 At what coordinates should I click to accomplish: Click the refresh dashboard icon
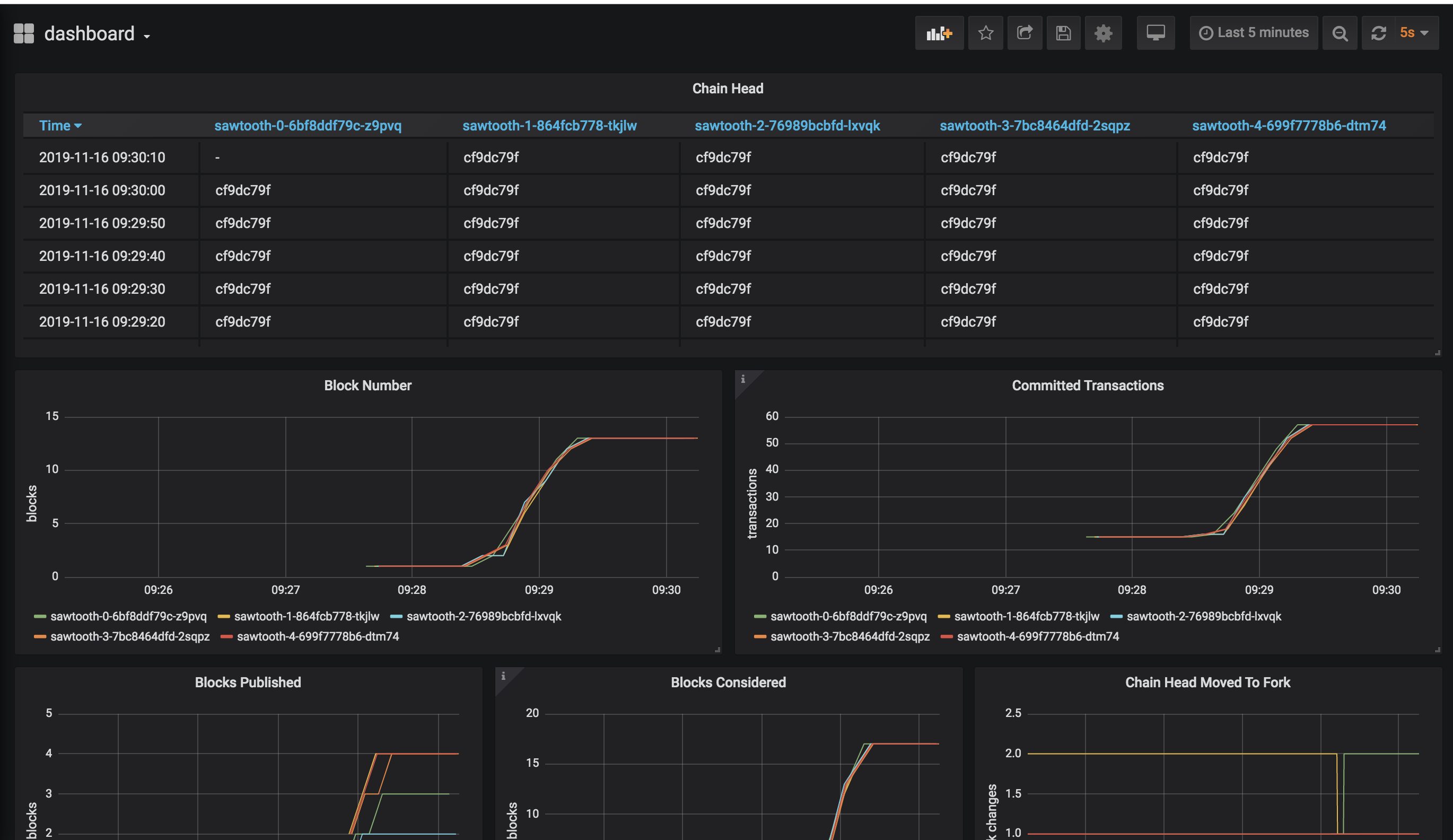pyautogui.click(x=1379, y=33)
